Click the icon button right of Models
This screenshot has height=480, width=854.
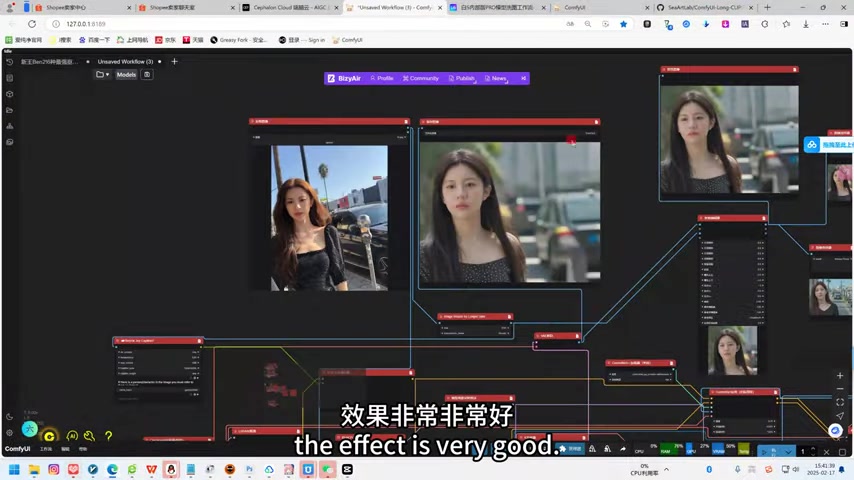pyautogui.click(x=147, y=75)
